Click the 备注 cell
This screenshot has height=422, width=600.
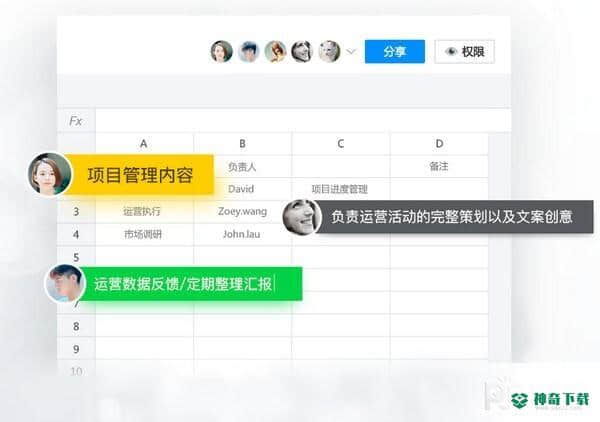pos(439,166)
